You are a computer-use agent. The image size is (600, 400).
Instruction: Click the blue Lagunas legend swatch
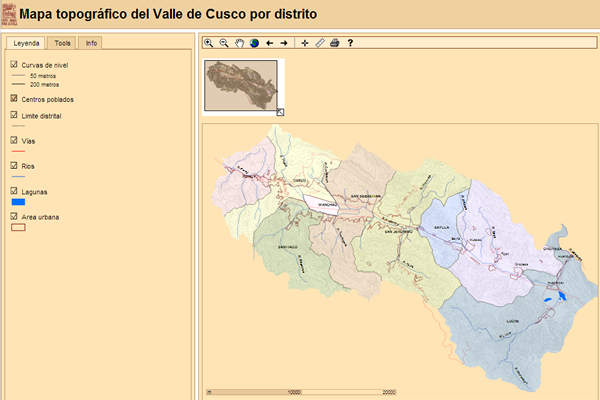(x=17, y=202)
